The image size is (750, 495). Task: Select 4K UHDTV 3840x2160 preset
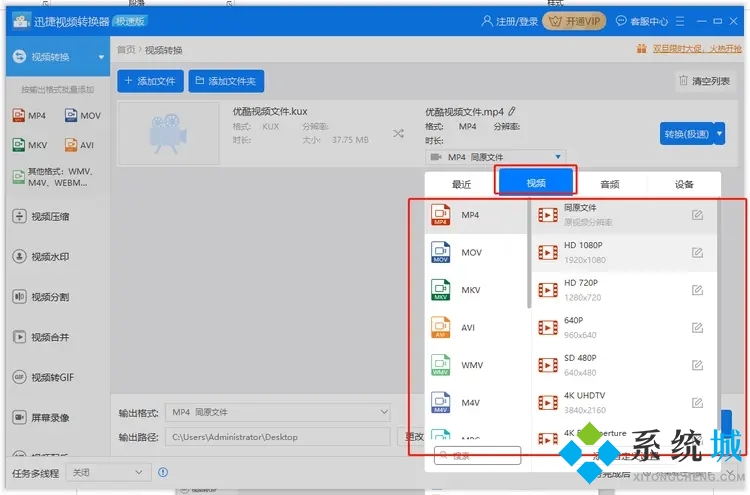[x=624, y=403]
